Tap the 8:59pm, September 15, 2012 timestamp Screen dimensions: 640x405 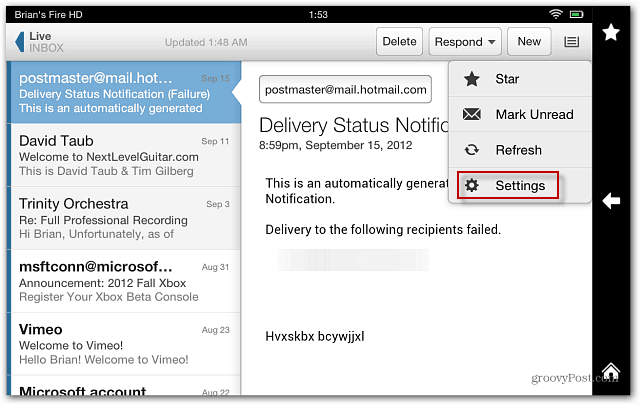click(336, 145)
